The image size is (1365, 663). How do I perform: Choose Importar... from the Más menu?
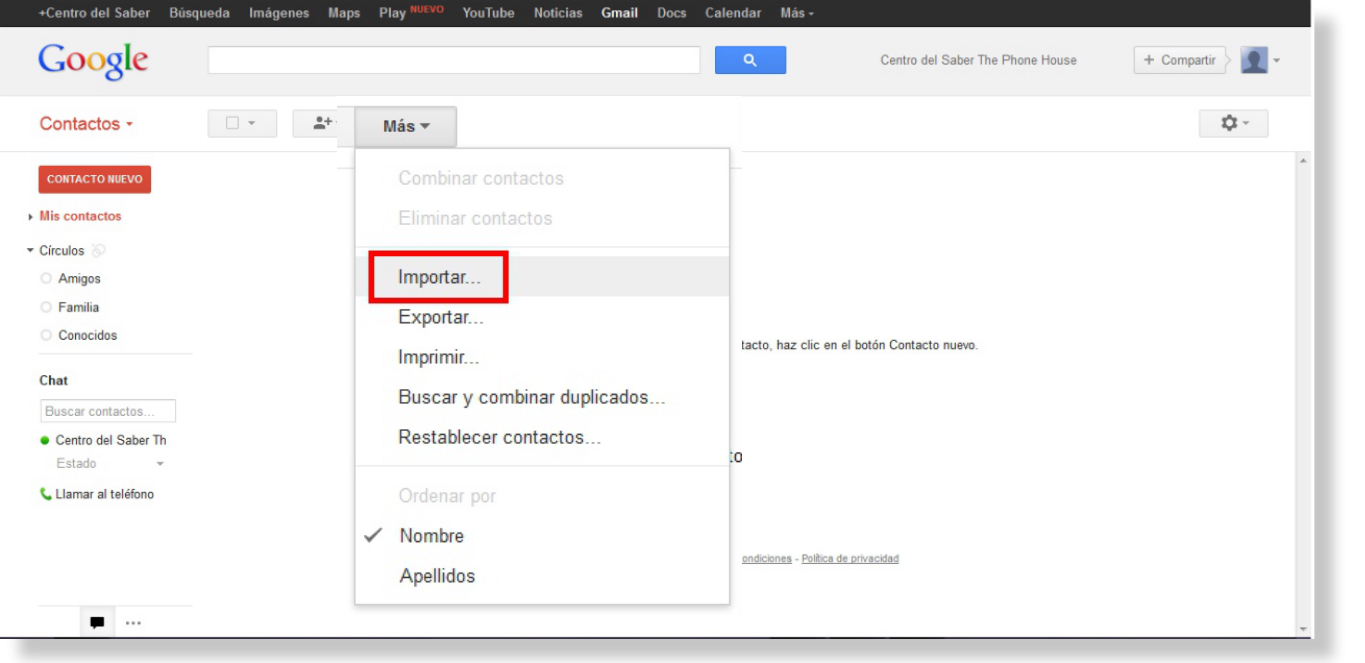439,277
